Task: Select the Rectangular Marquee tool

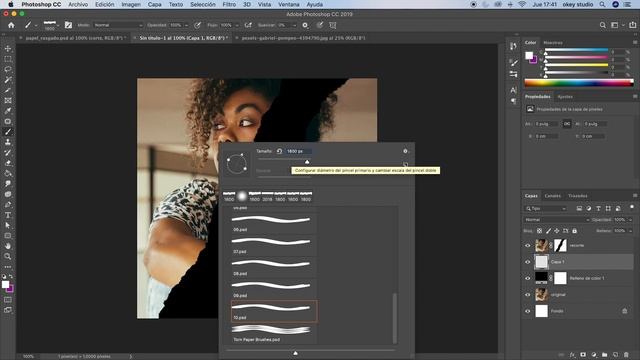Action: [x=8, y=59]
